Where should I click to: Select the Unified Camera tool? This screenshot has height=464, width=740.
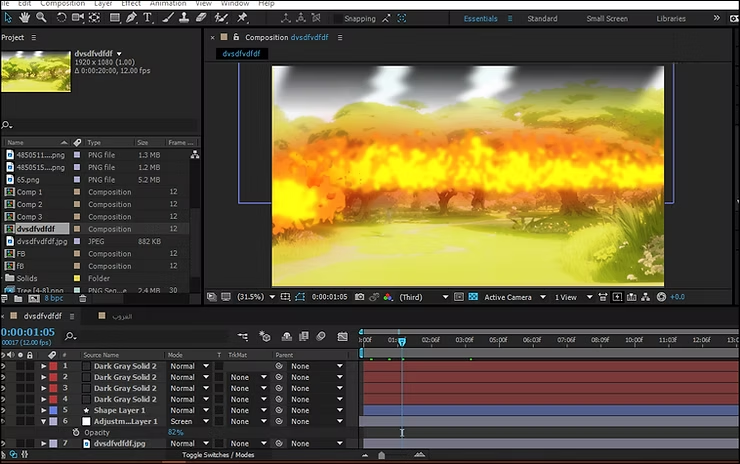point(78,18)
